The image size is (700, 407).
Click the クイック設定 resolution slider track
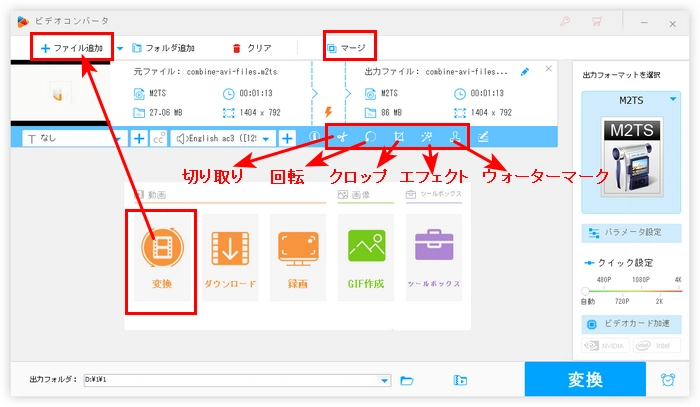click(630, 290)
